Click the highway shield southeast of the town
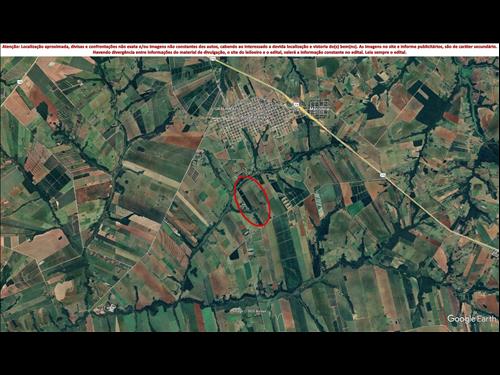This screenshot has width=500, height=375. click(382, 174)
